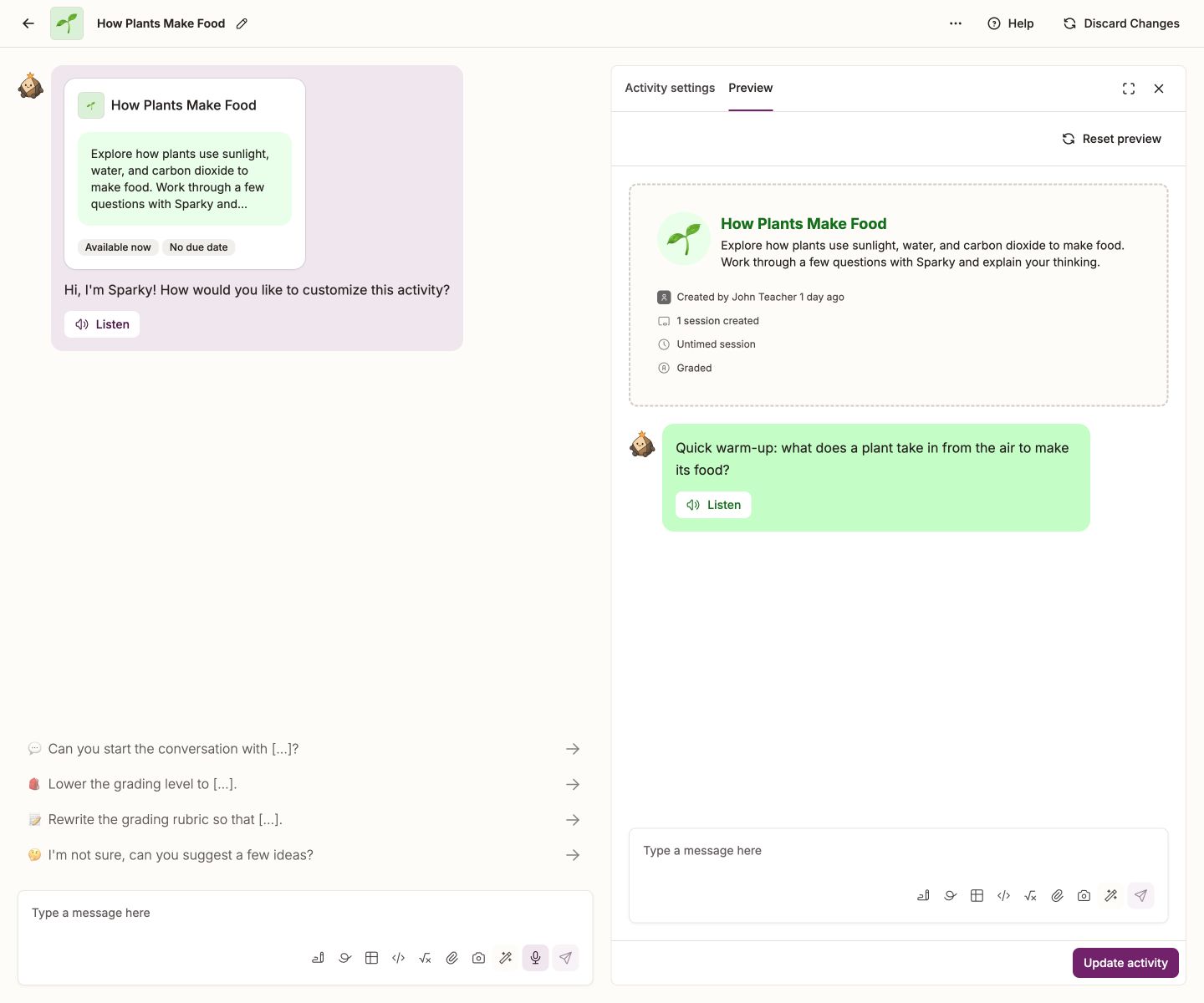Focus the left 'Type a message here' field
Viewport: 1204px width, 1003px height.
[305, 913]
